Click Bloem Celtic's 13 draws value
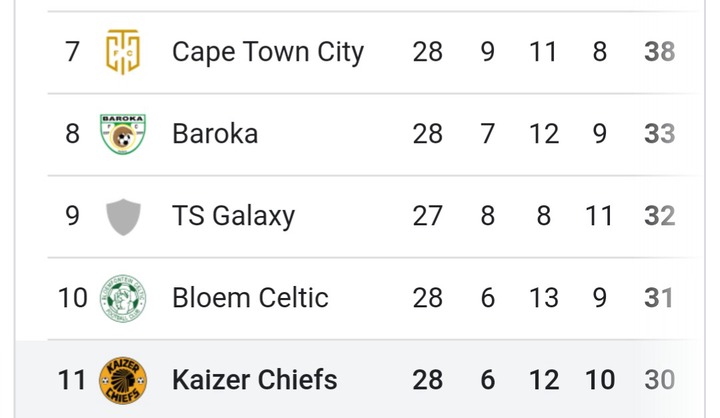This screenshot has width=720, height=418. coord(543,298)
